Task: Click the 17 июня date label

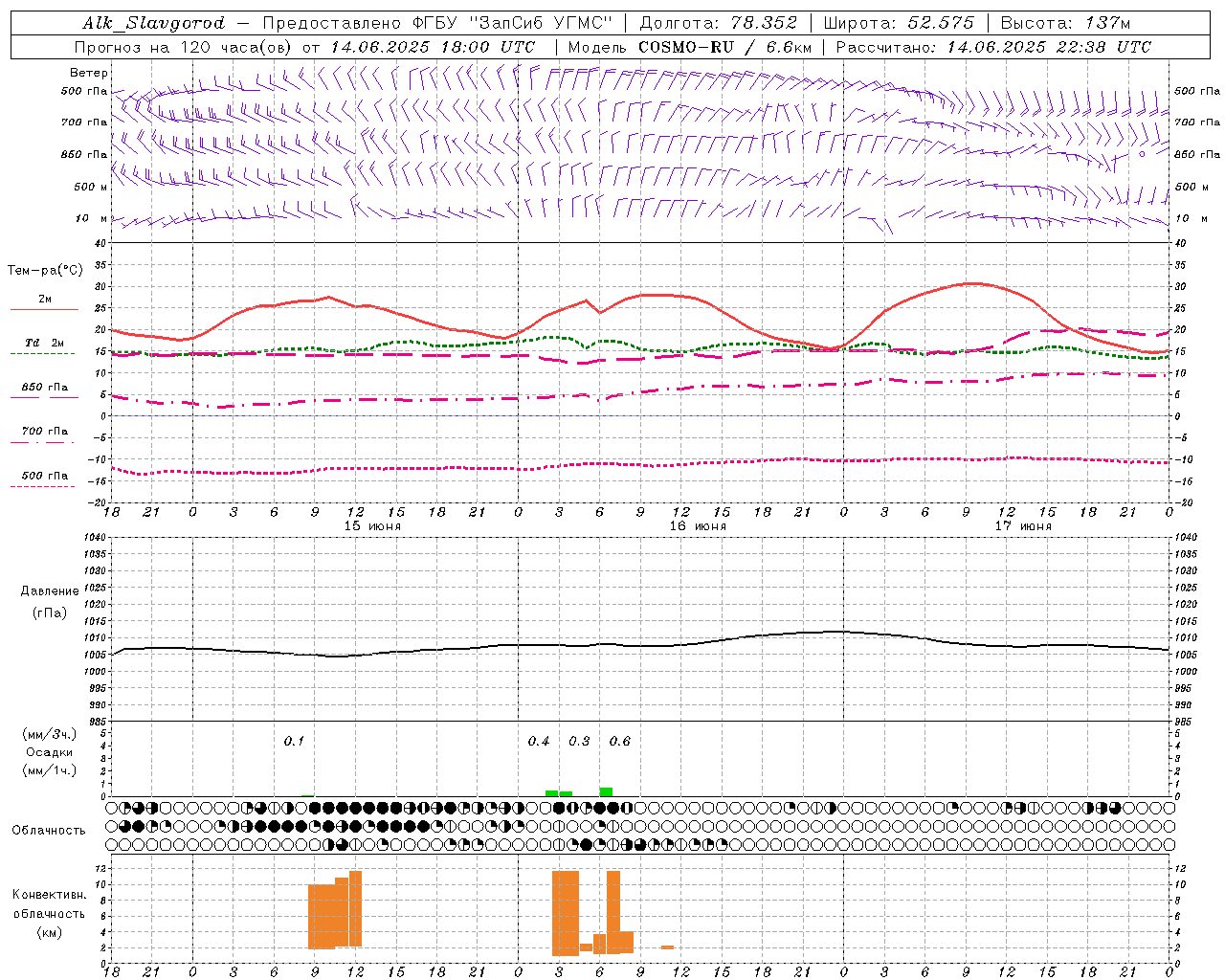Action: [1023, 526]
